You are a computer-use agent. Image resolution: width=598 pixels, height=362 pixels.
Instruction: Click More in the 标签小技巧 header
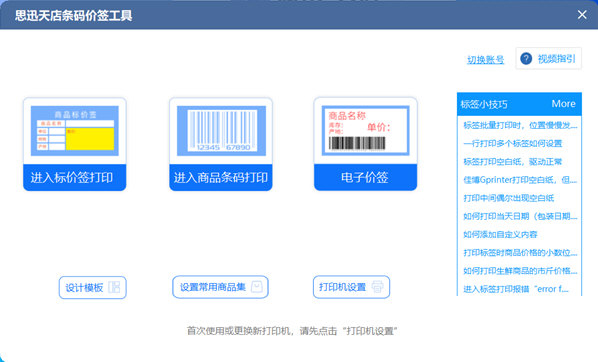click(563, 104)
